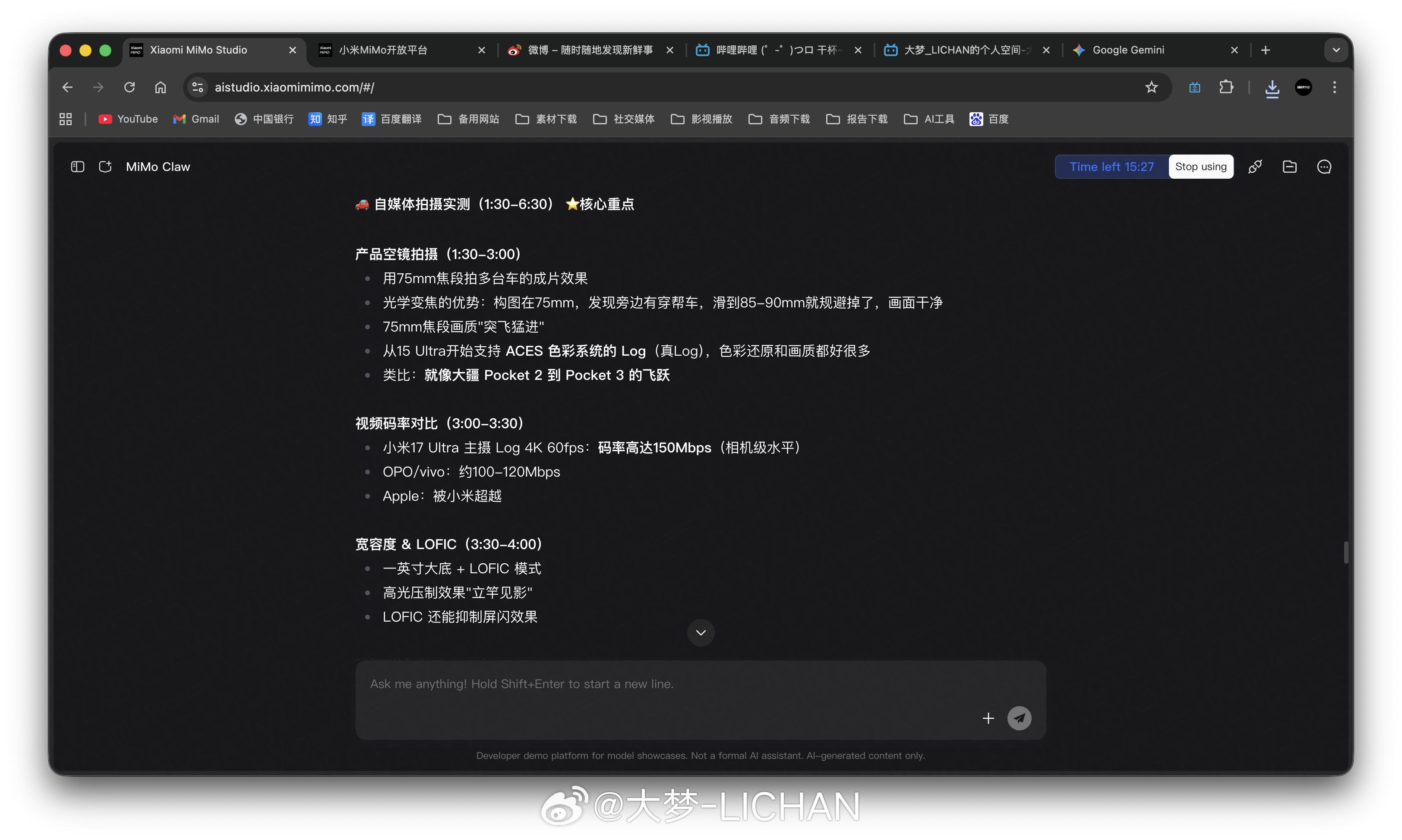
Task: Open the files folder icon in the header
Action: point(1289,167)
